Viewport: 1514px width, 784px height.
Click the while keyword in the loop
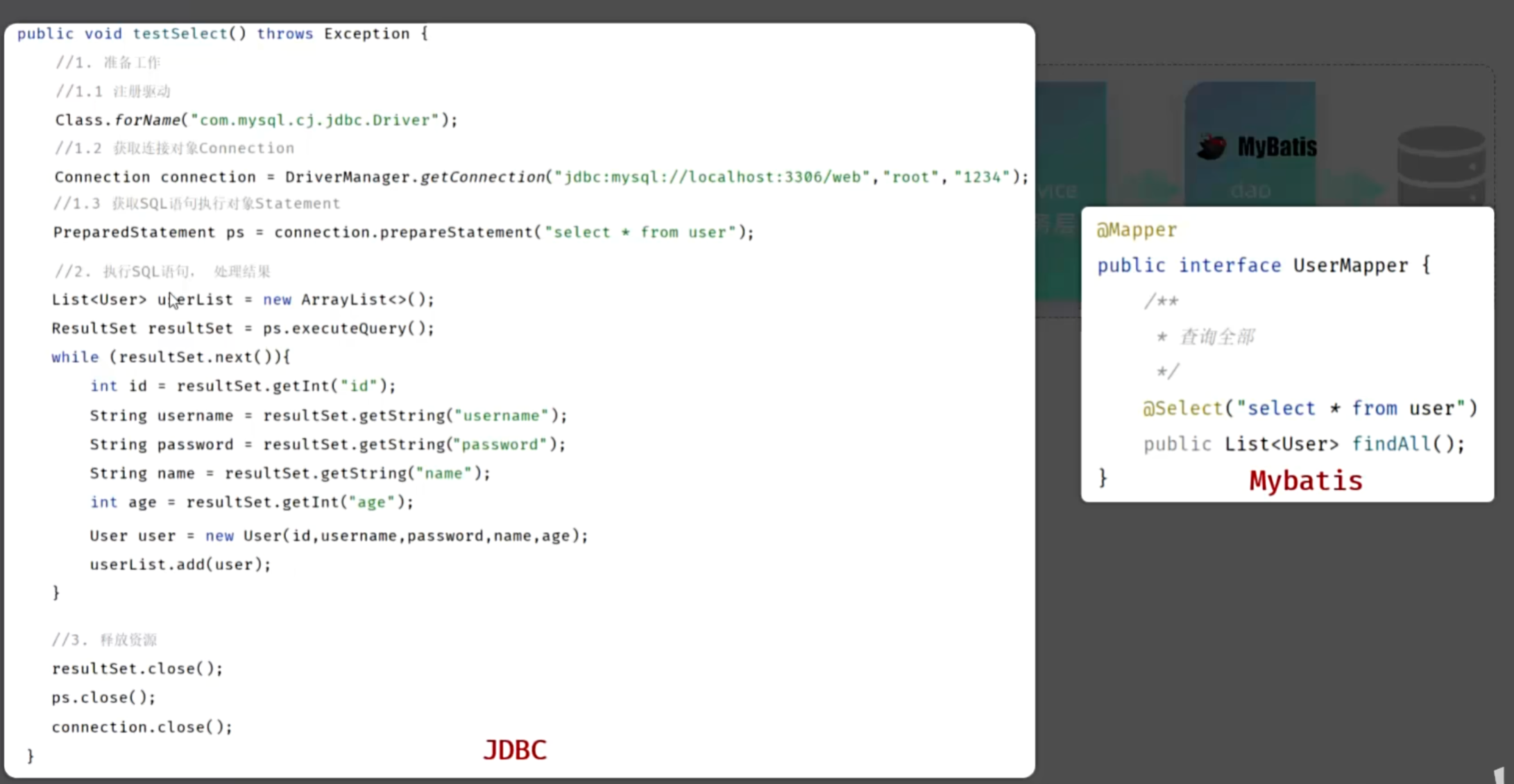click(x=75, y=357)
